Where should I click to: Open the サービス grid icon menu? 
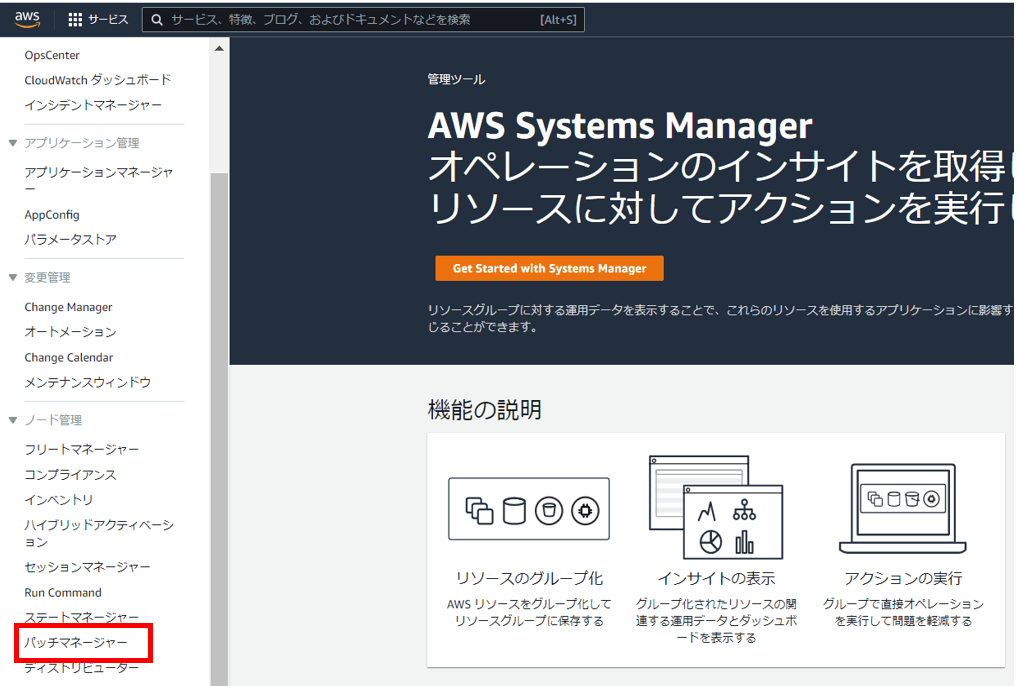pos(75,19)
